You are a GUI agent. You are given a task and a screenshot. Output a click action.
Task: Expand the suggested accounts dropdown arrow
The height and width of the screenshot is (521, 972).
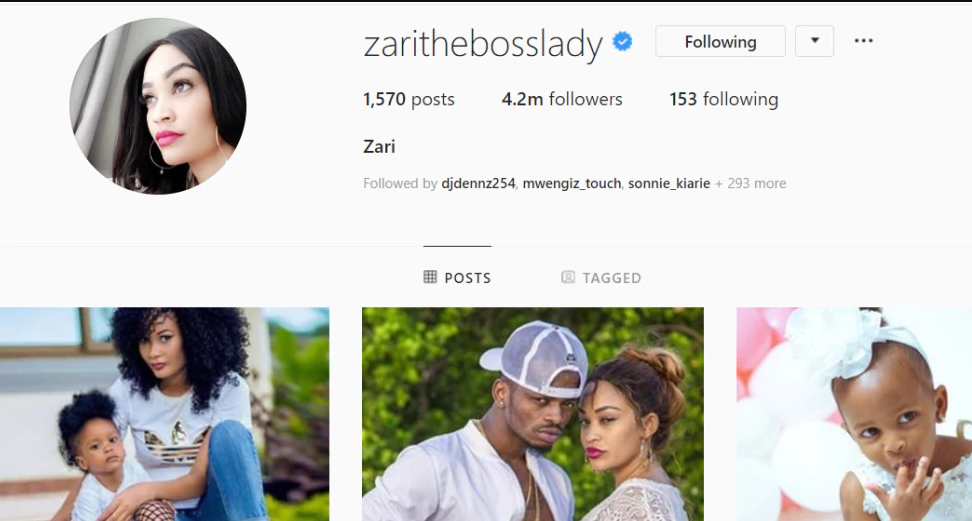815,41
